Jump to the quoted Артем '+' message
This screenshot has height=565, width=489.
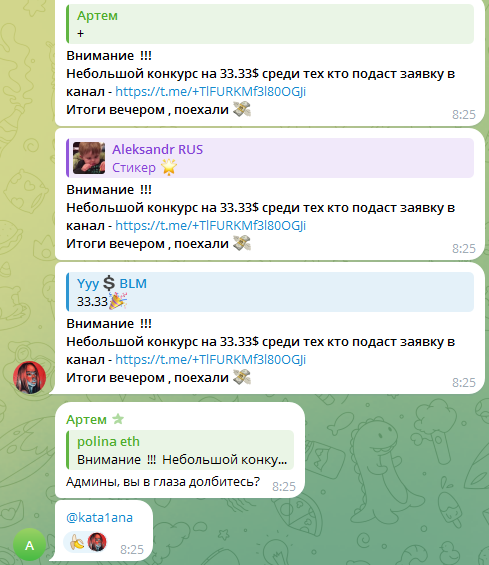[270, 24]
